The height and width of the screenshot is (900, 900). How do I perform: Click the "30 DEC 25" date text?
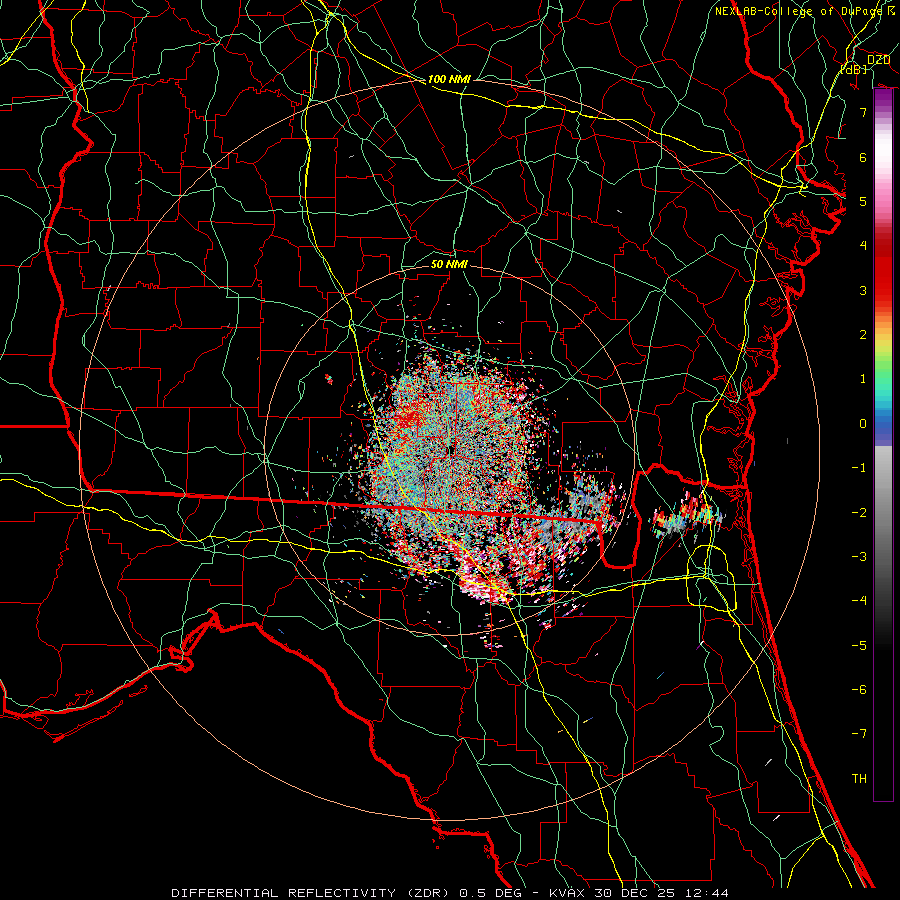[x=634, y=893]
